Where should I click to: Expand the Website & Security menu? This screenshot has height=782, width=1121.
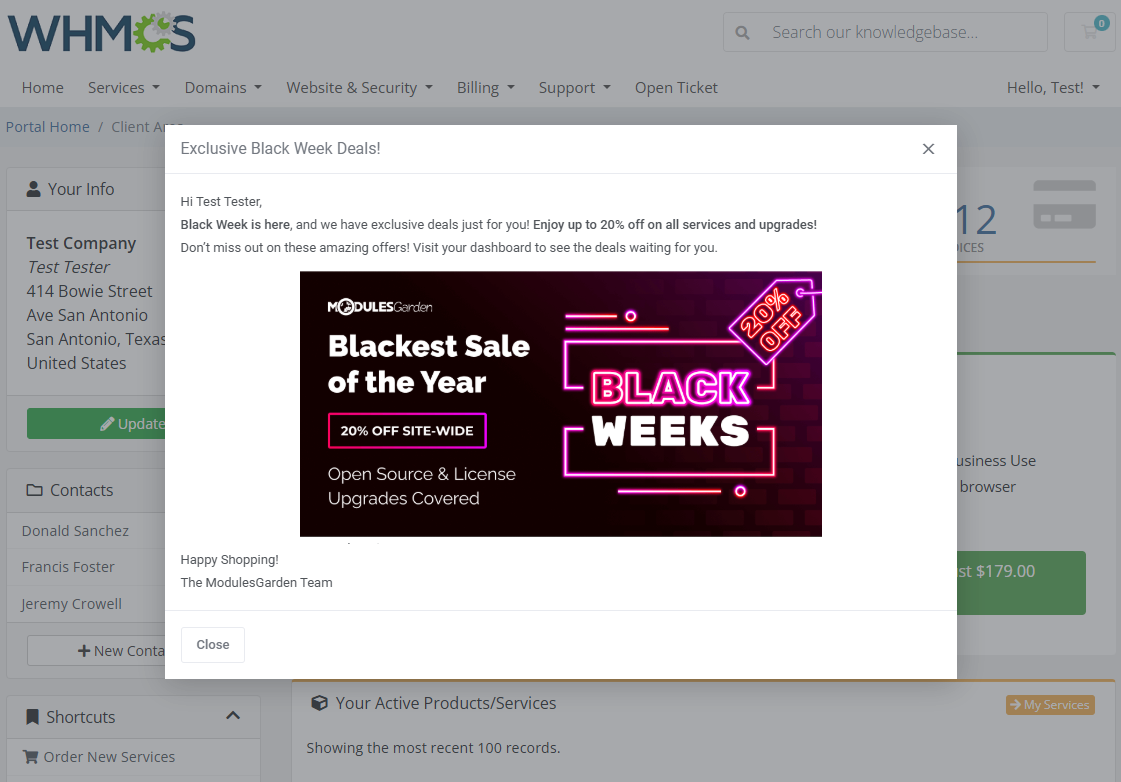pos(360,88)
